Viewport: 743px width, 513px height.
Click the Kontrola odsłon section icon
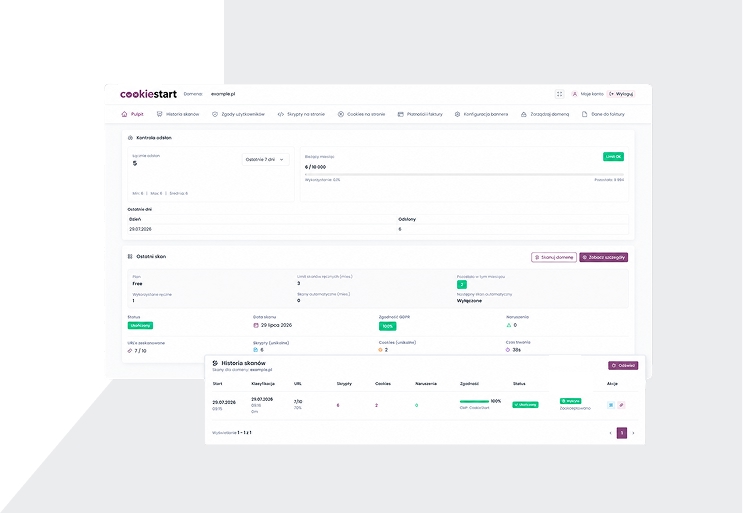(x=130, y=138)
